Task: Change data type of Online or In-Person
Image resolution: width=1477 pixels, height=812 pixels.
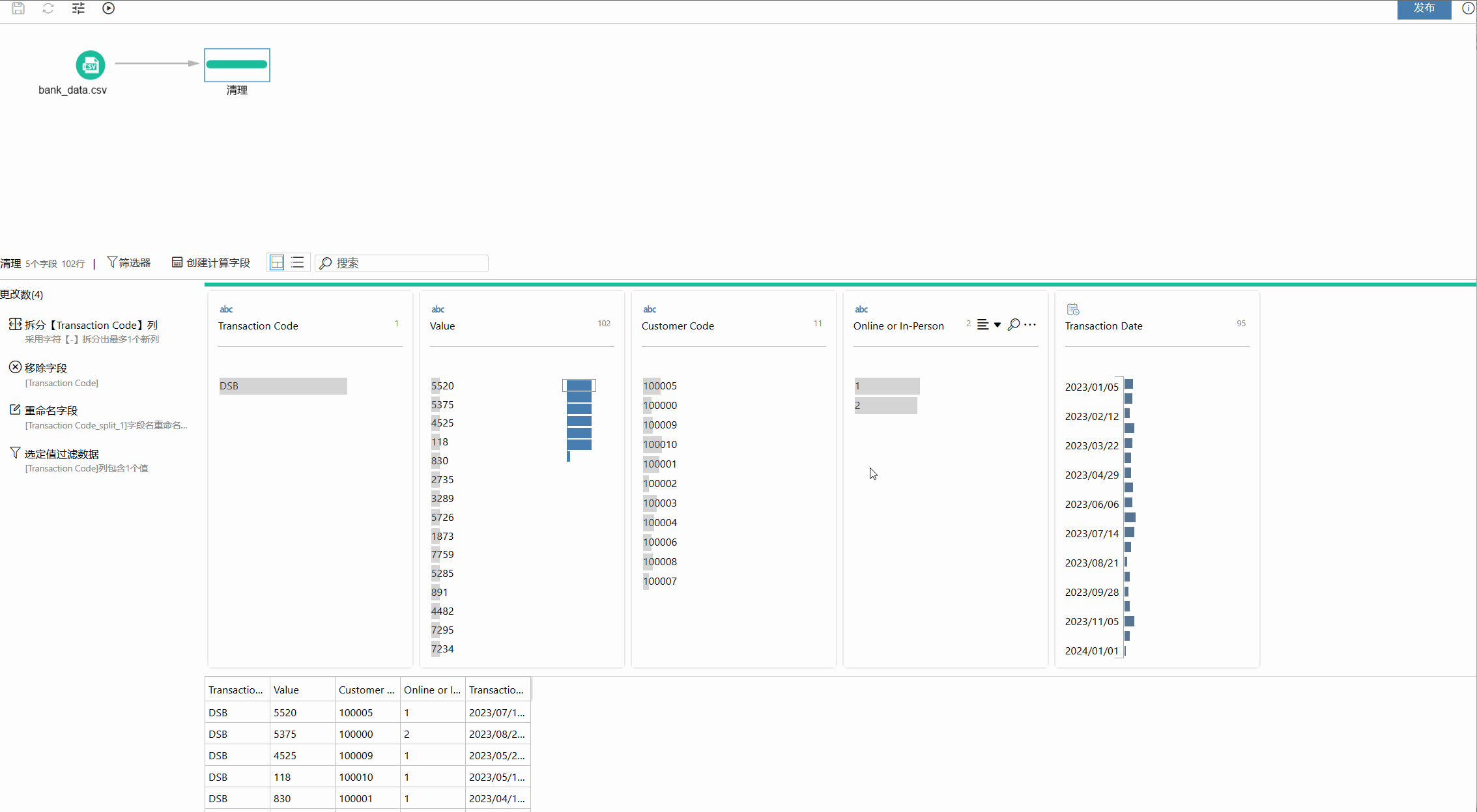Action: coord(861,309)
